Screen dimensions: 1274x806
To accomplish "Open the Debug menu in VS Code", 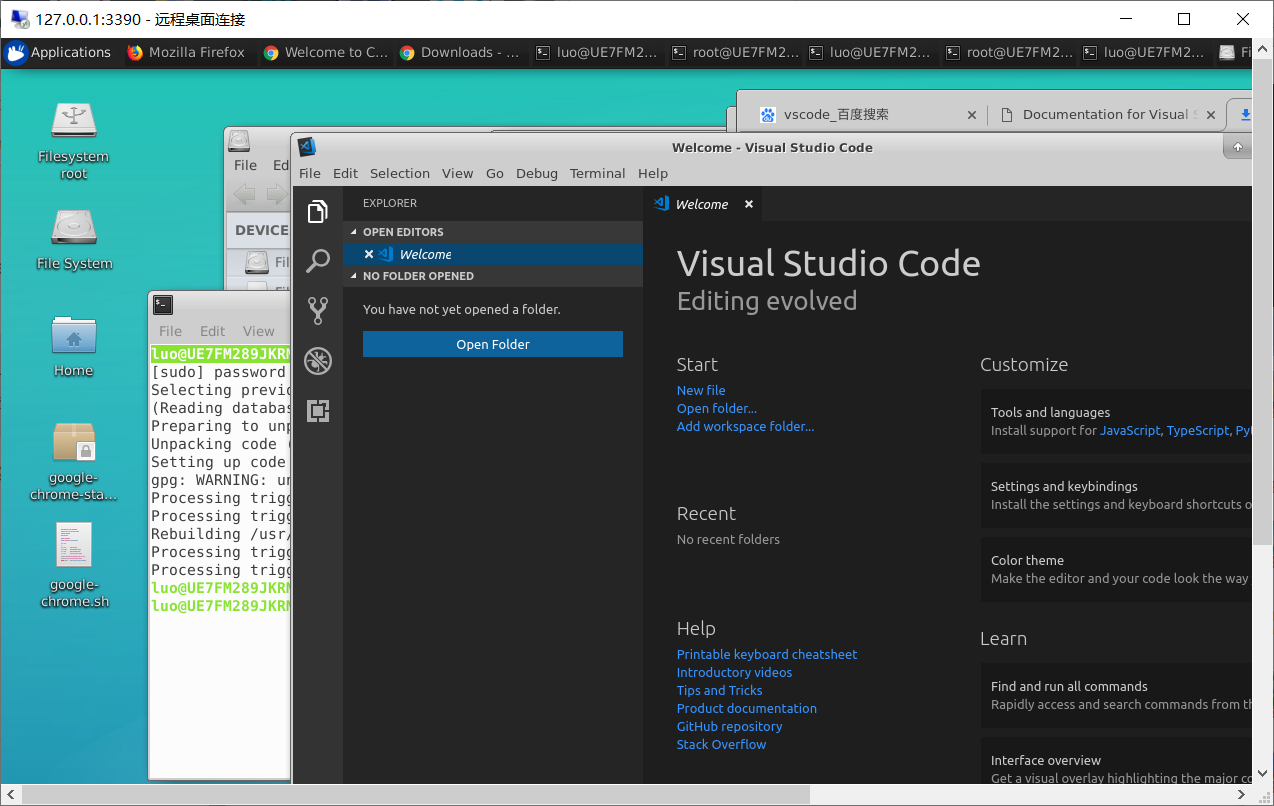I will pyautogui.click(x=537, y=173).
